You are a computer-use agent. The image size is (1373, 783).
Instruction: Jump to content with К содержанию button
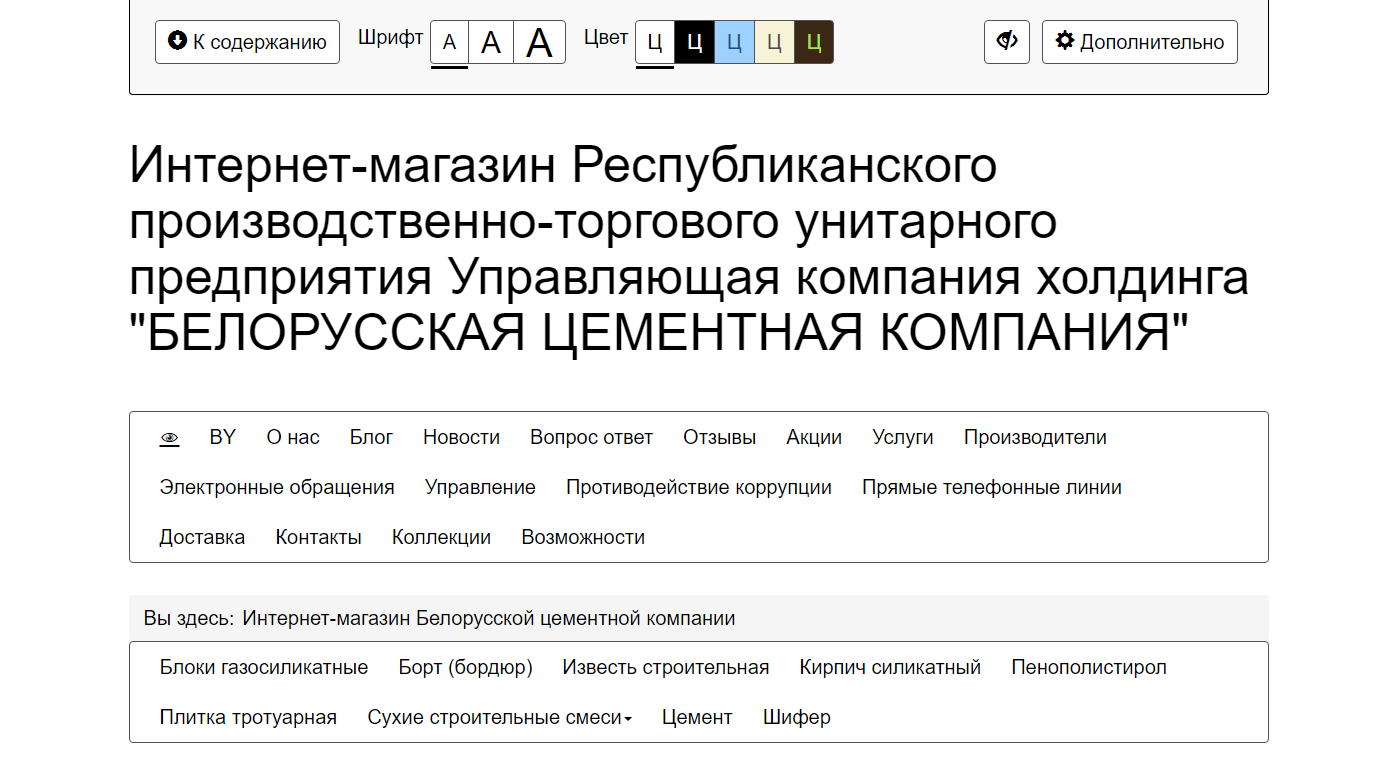click(247, 42)
